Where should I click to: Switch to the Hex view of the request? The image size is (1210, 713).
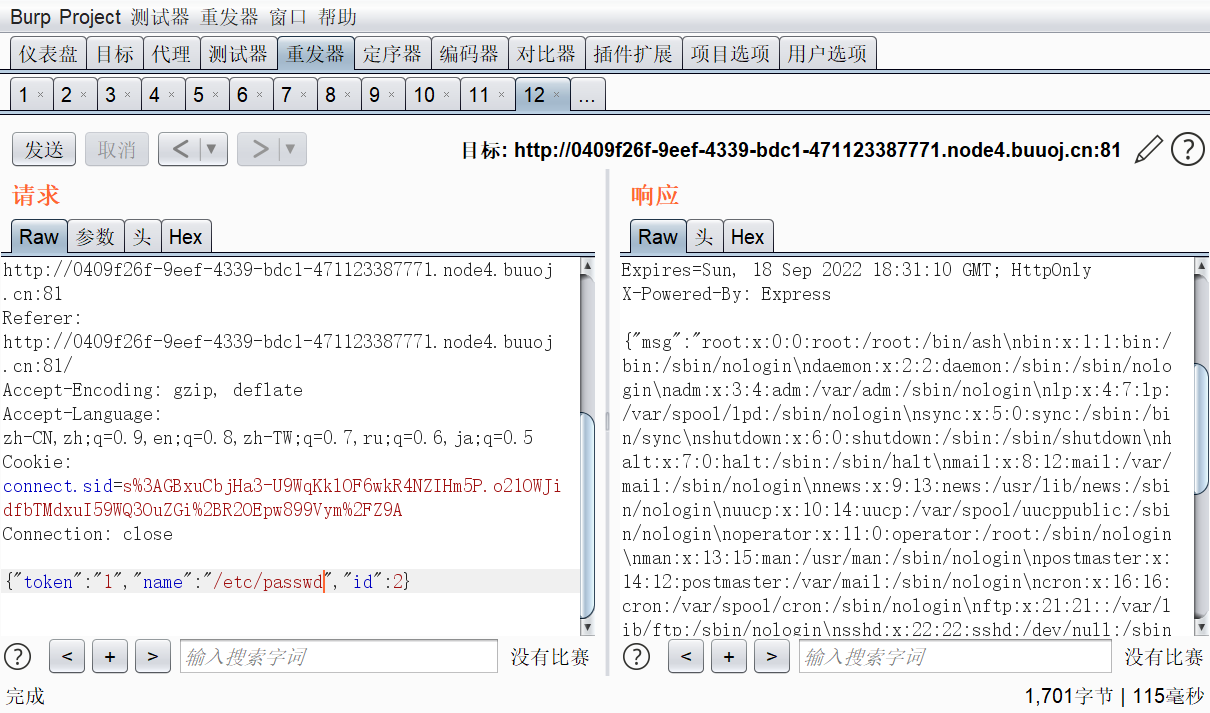tap(186, 237)
